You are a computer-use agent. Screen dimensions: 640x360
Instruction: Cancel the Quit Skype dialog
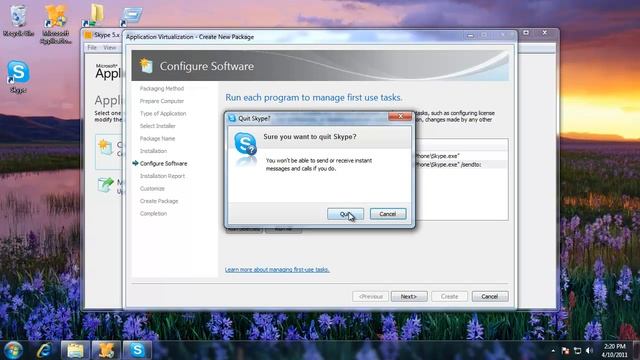click(x=388, y=214)
